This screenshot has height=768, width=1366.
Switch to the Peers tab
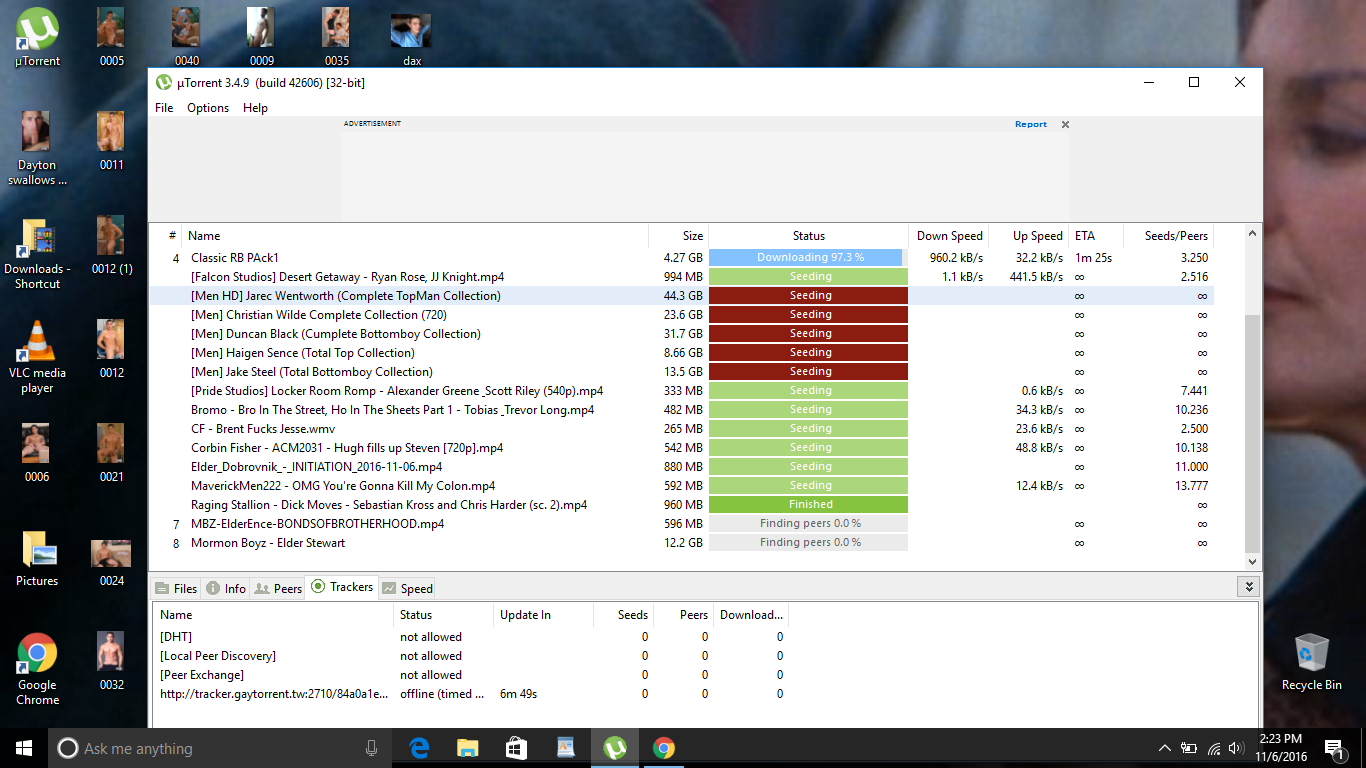[278, 588]
